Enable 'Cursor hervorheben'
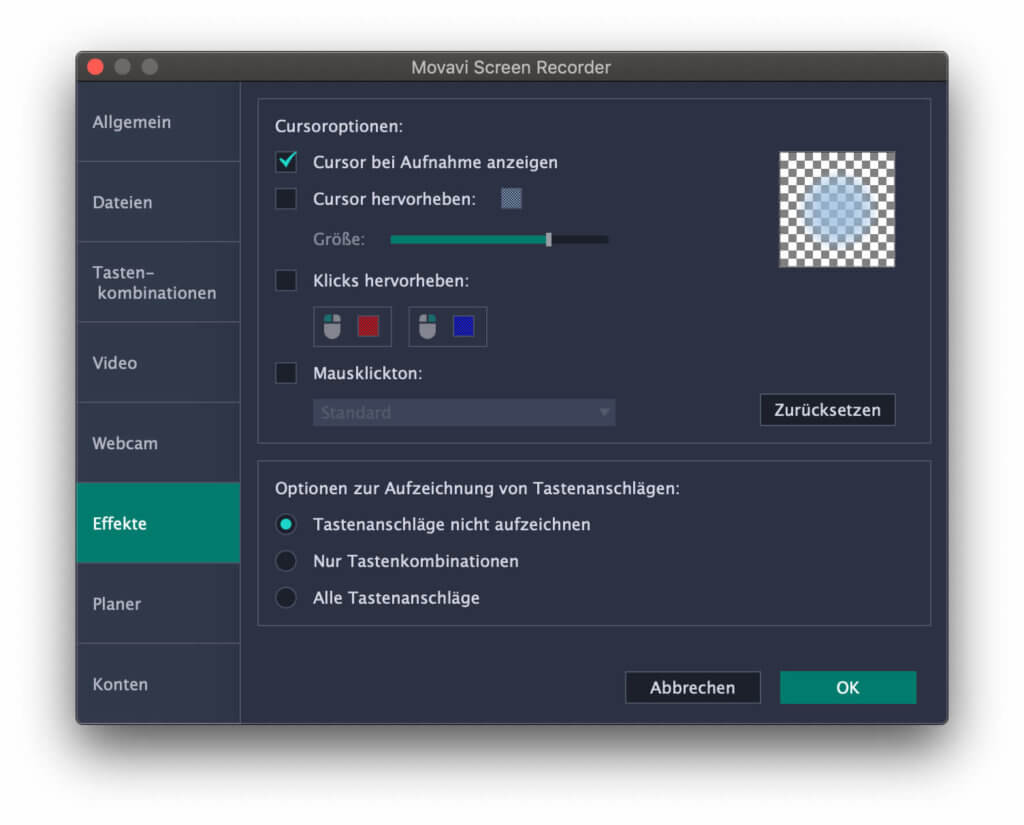 pos(285,198)
